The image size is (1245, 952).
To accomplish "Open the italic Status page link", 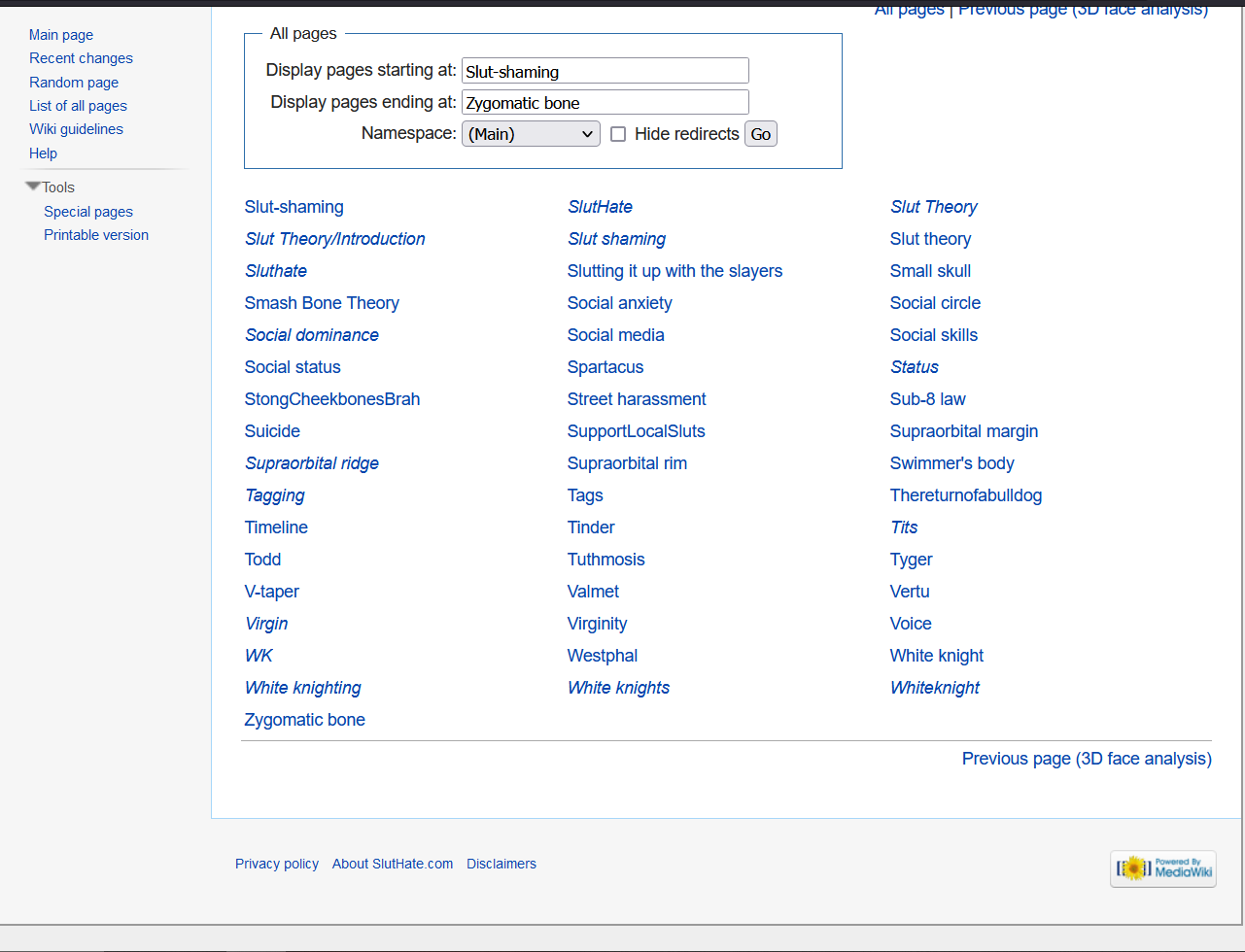I will (x=915, y=367).
